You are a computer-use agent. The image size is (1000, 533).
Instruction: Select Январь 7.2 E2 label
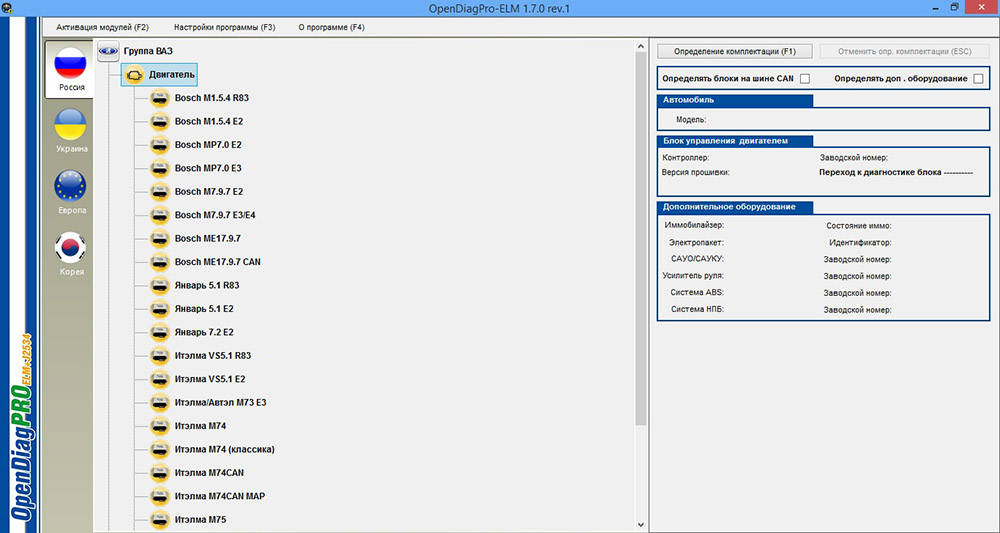[204, 332]
